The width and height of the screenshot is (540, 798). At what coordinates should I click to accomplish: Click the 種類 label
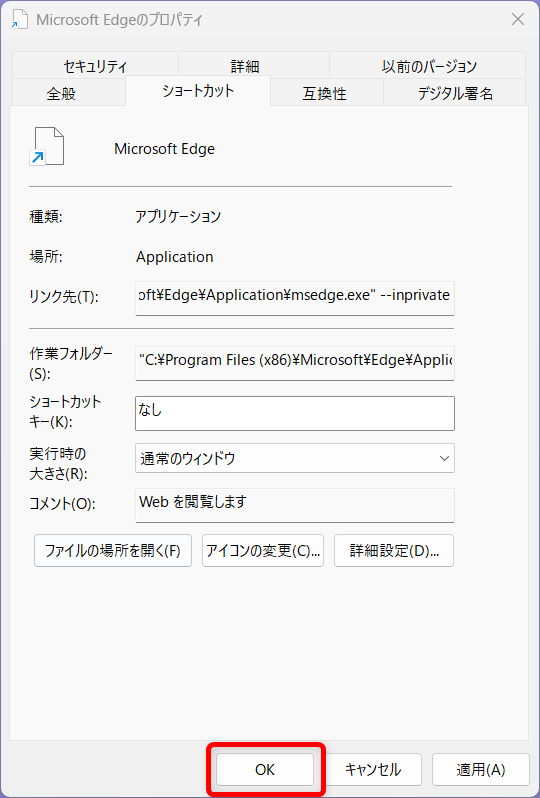(x=46, y=217)
